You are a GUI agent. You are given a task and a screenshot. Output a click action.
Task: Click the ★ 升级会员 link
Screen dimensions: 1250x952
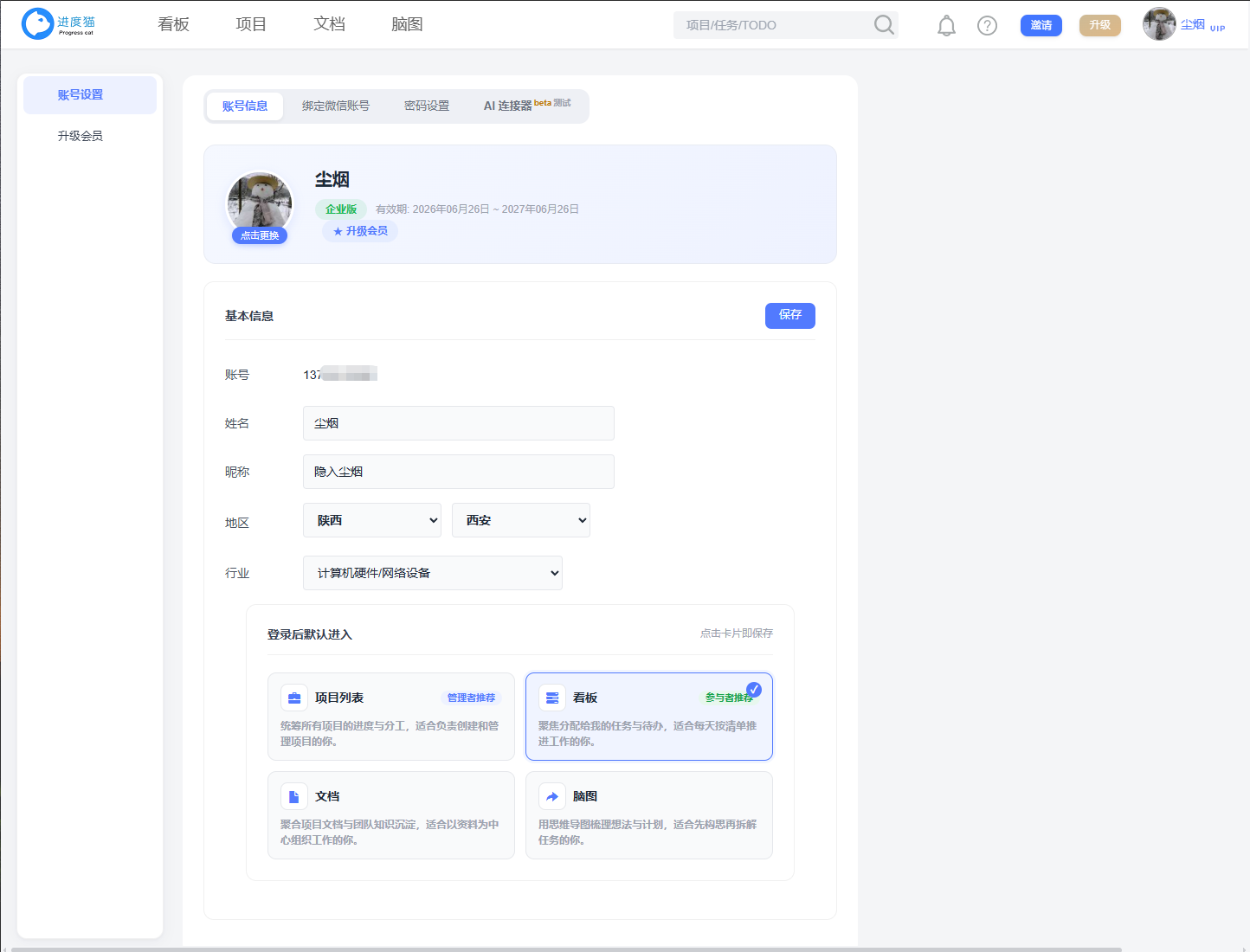[x=360, y=231]
